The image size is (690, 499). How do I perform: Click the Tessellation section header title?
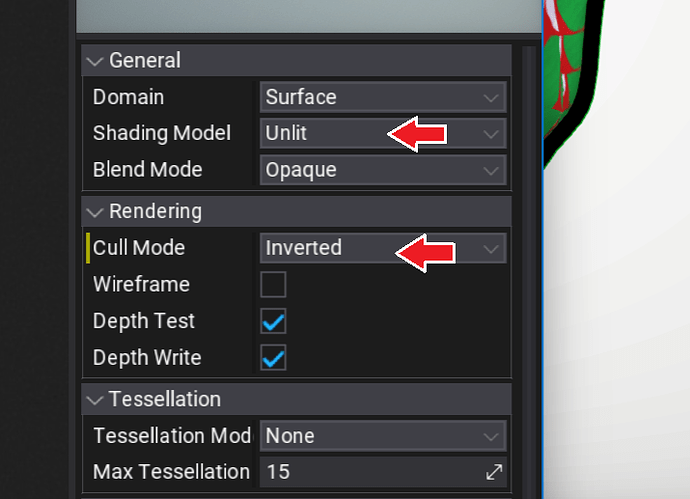tap(164, 400)
